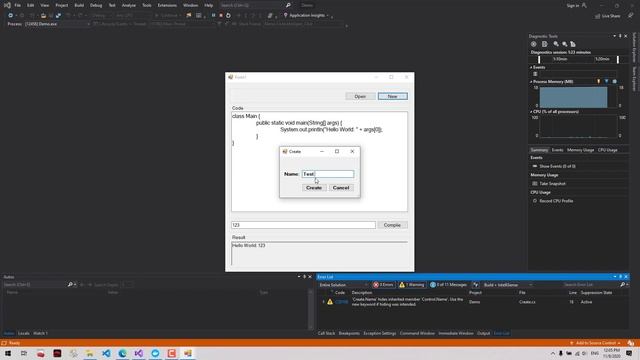This screenshot has width=640, height=360.
Task: Toggle Snapshot marker in Process Memory legend
Action: [x=607, y=82]
